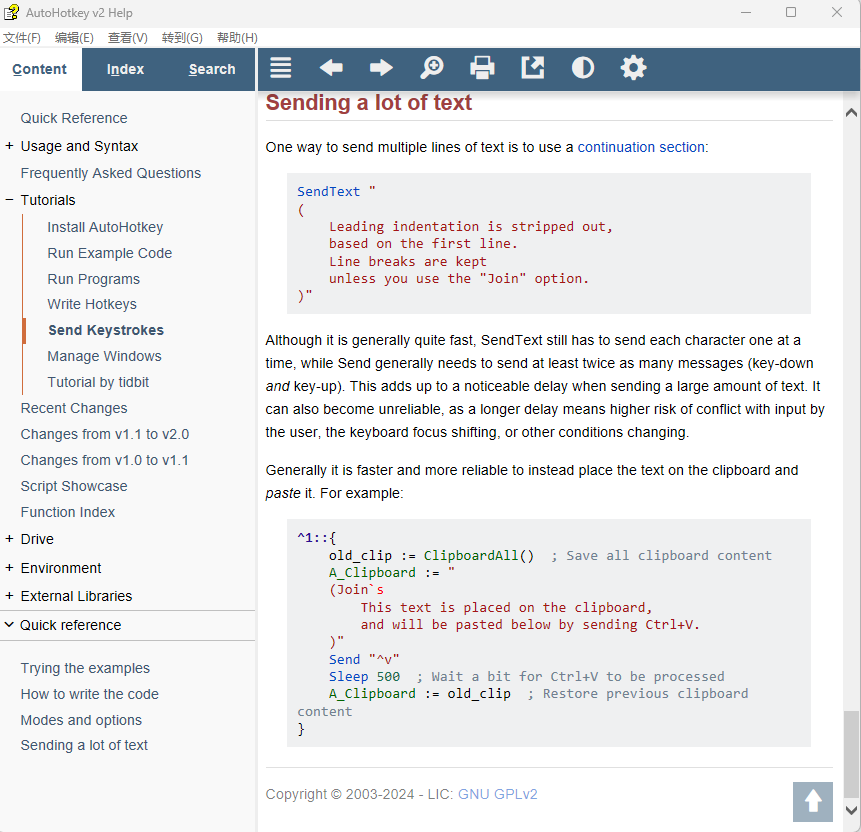Follow the continuation section link
Image resolution: width=861 pixels, height=832 pixels.
click(641, 147)
